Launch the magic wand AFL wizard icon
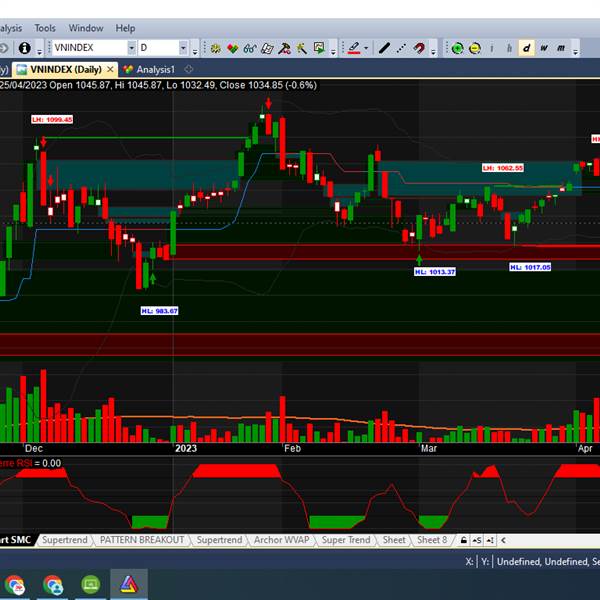The height and width of the screenshot is (600, 600). coord(301,49)
